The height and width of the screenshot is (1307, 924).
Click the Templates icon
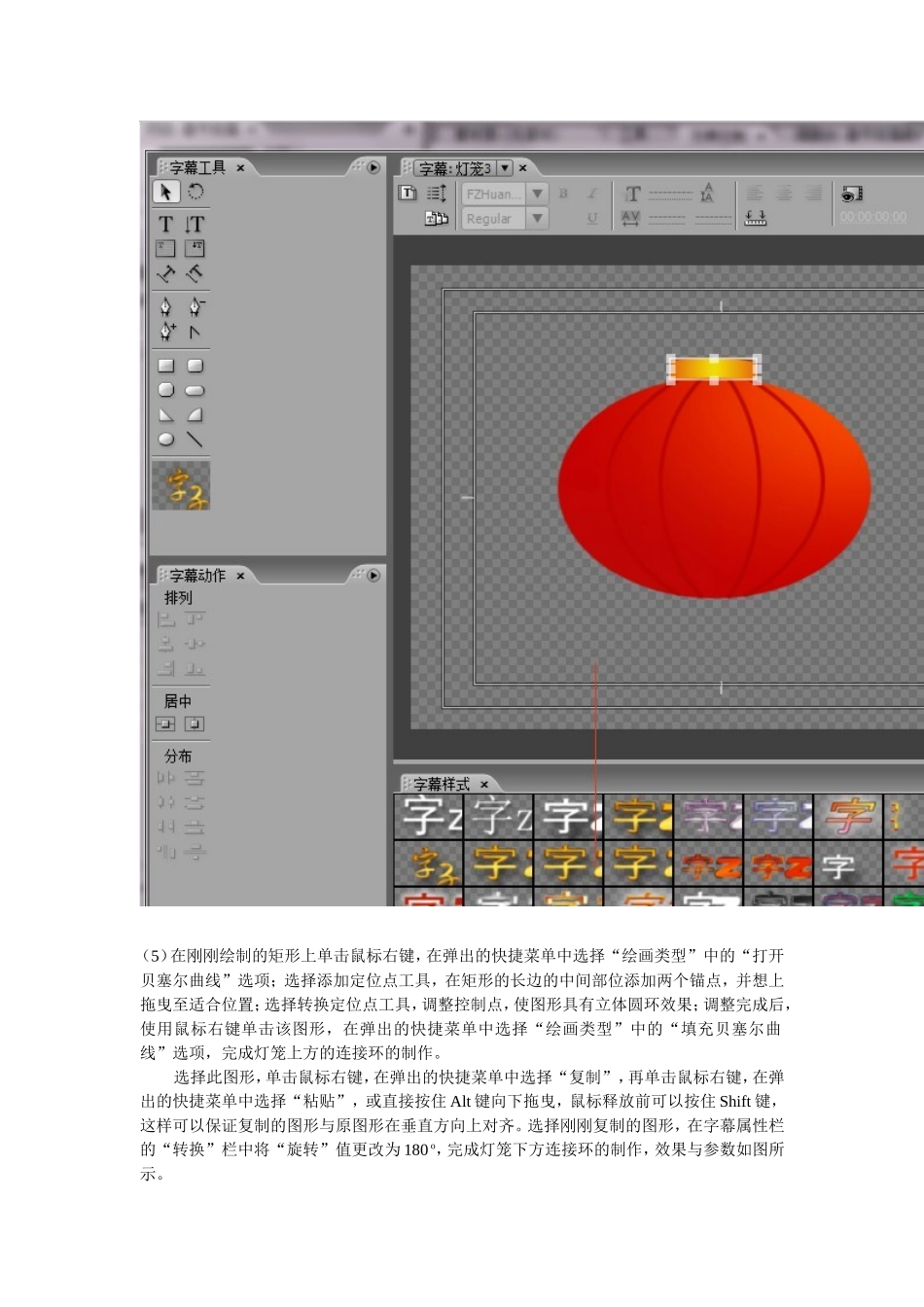437,219
